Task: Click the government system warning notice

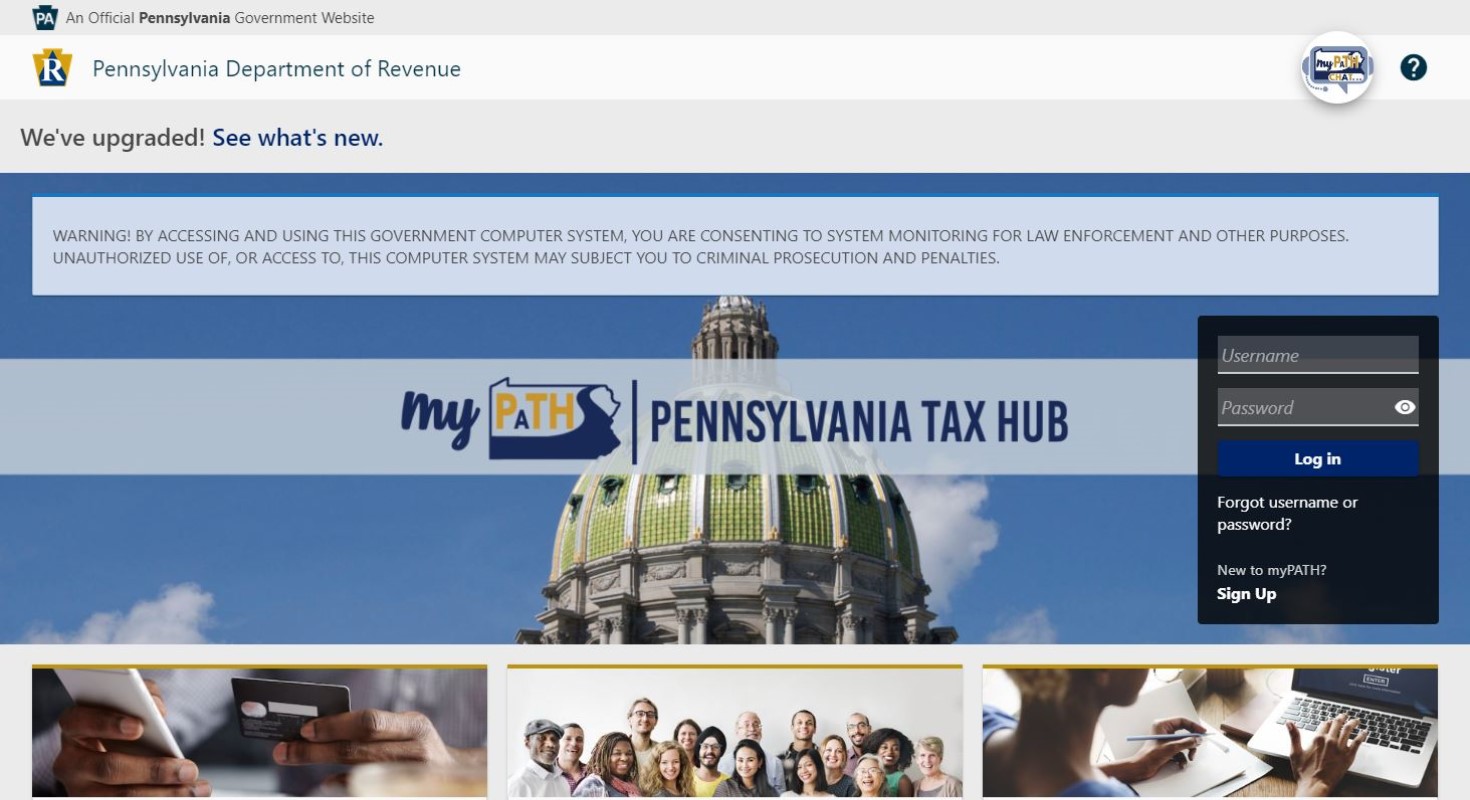Action: (x=735, y=246)
